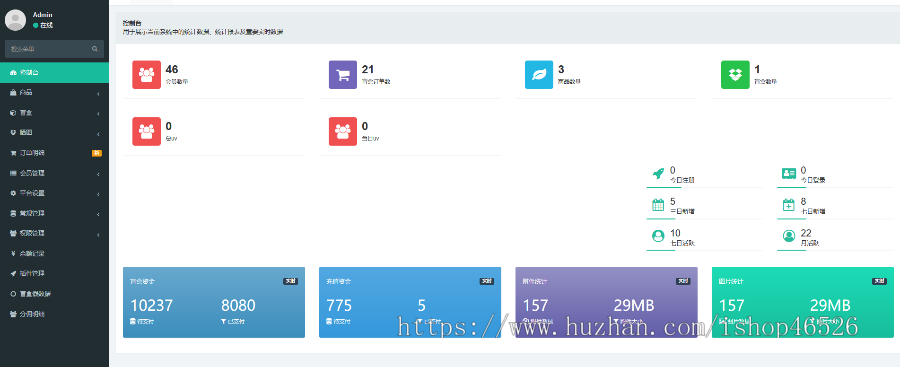Screen dimensions: 900x367
Task: Click the calendar plus icon showing 8
Action: [789, 205]
